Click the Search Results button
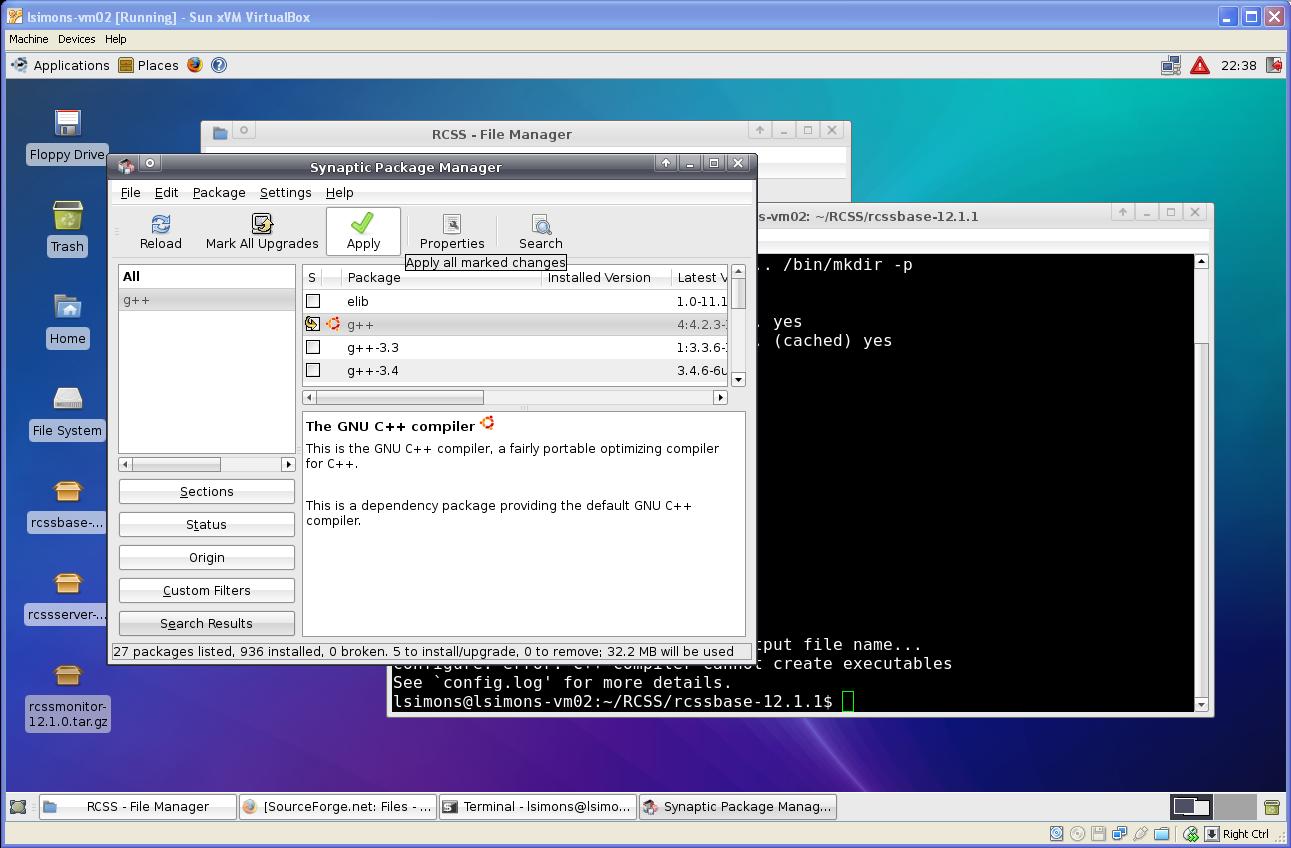 (206, 623)
